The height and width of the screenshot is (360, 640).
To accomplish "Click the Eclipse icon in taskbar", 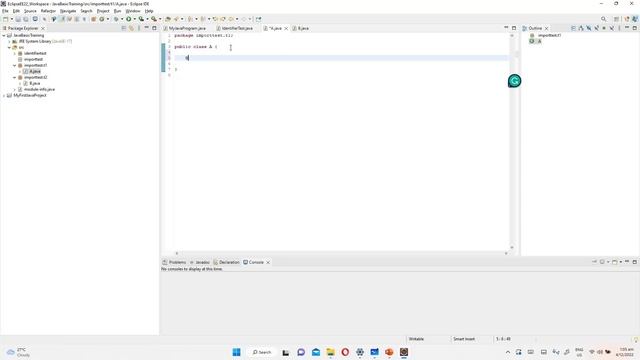I will (x=404, y=352).
